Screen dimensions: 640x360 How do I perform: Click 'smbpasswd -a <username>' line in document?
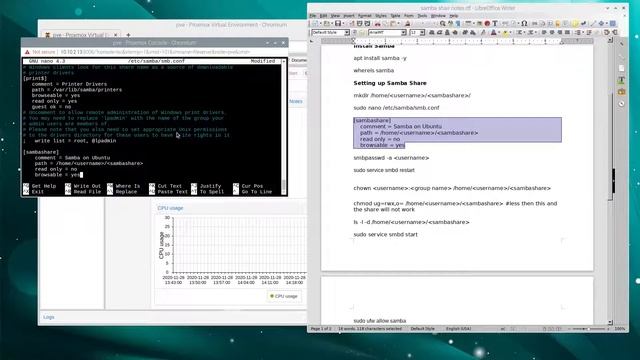click(x=391, y=158)
